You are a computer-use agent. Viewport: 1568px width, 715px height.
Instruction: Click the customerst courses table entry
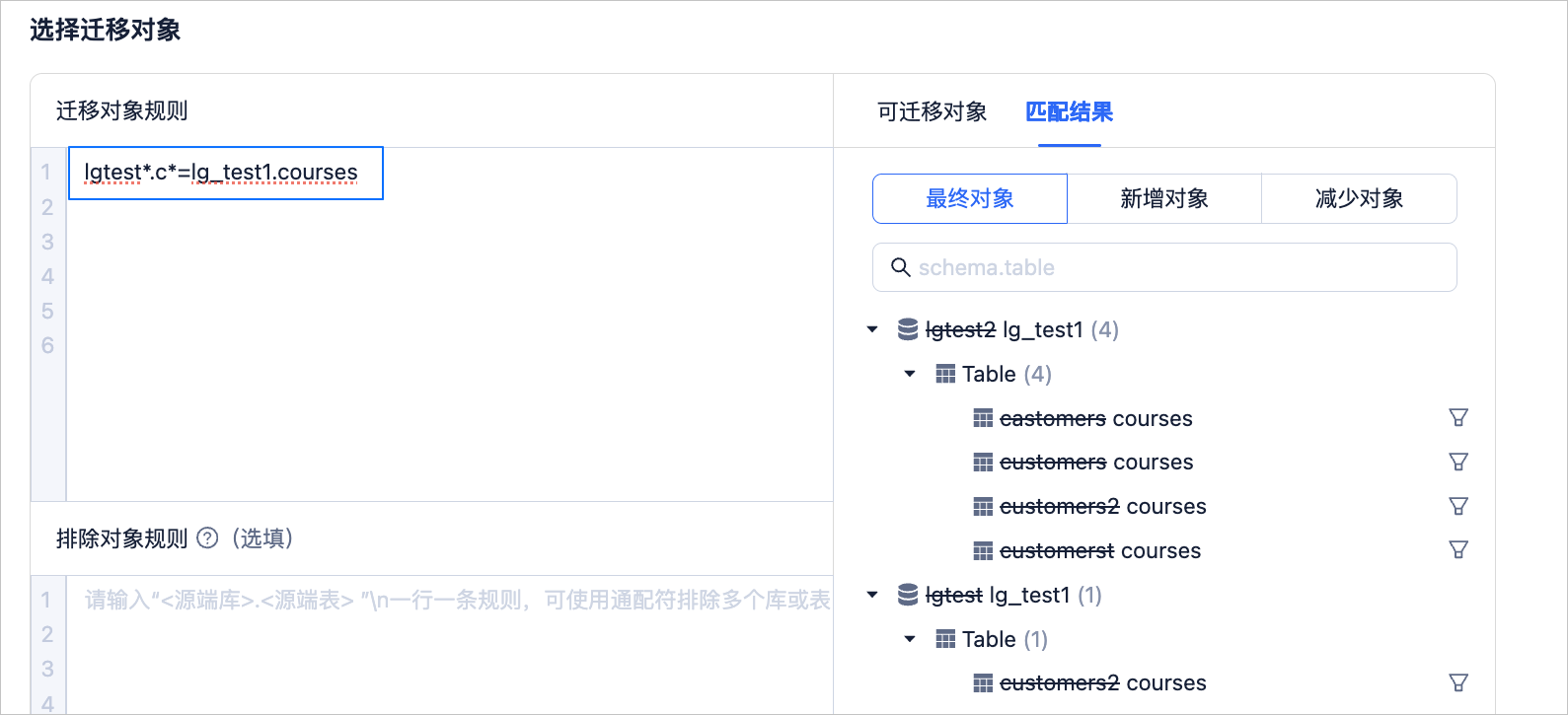pyautogui.click(x=1100, y=550)
